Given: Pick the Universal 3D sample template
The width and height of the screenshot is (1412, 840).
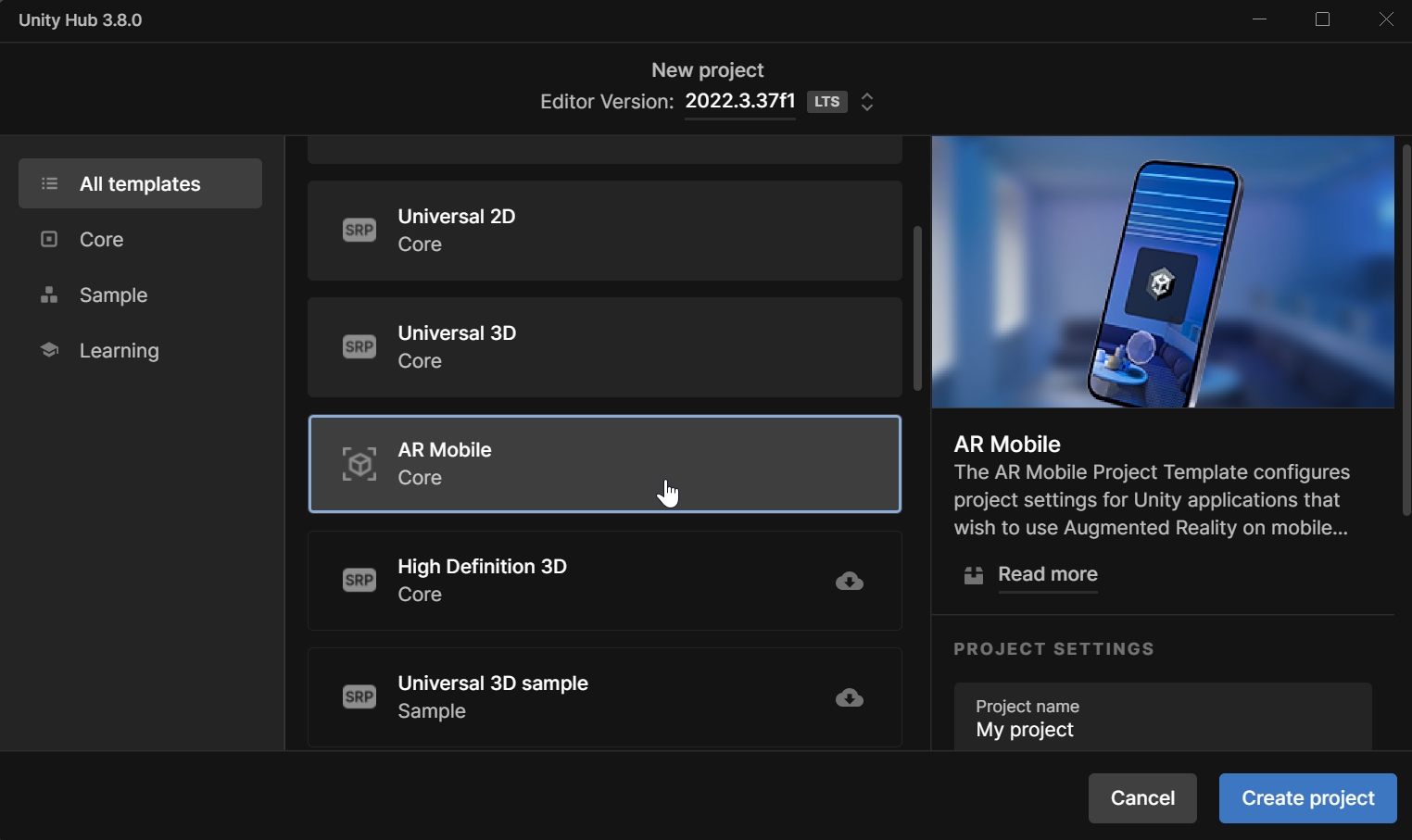Looking at the screenshot, I should [x=604, y=697].
